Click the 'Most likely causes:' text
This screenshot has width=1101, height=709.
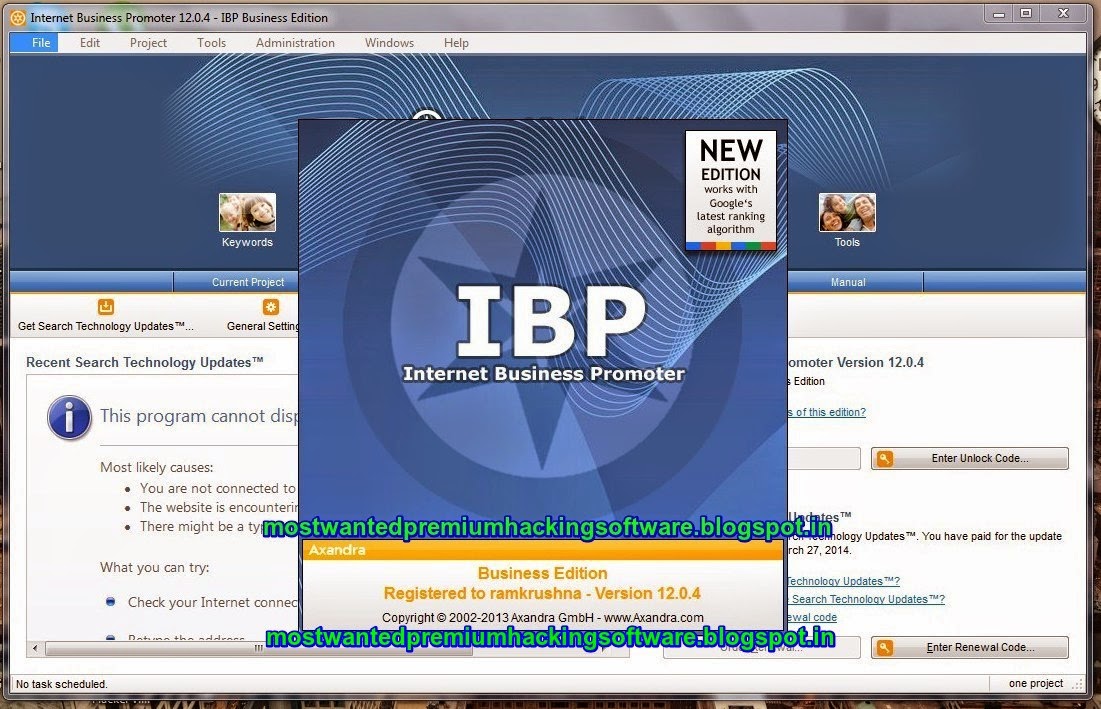(157, 467)
